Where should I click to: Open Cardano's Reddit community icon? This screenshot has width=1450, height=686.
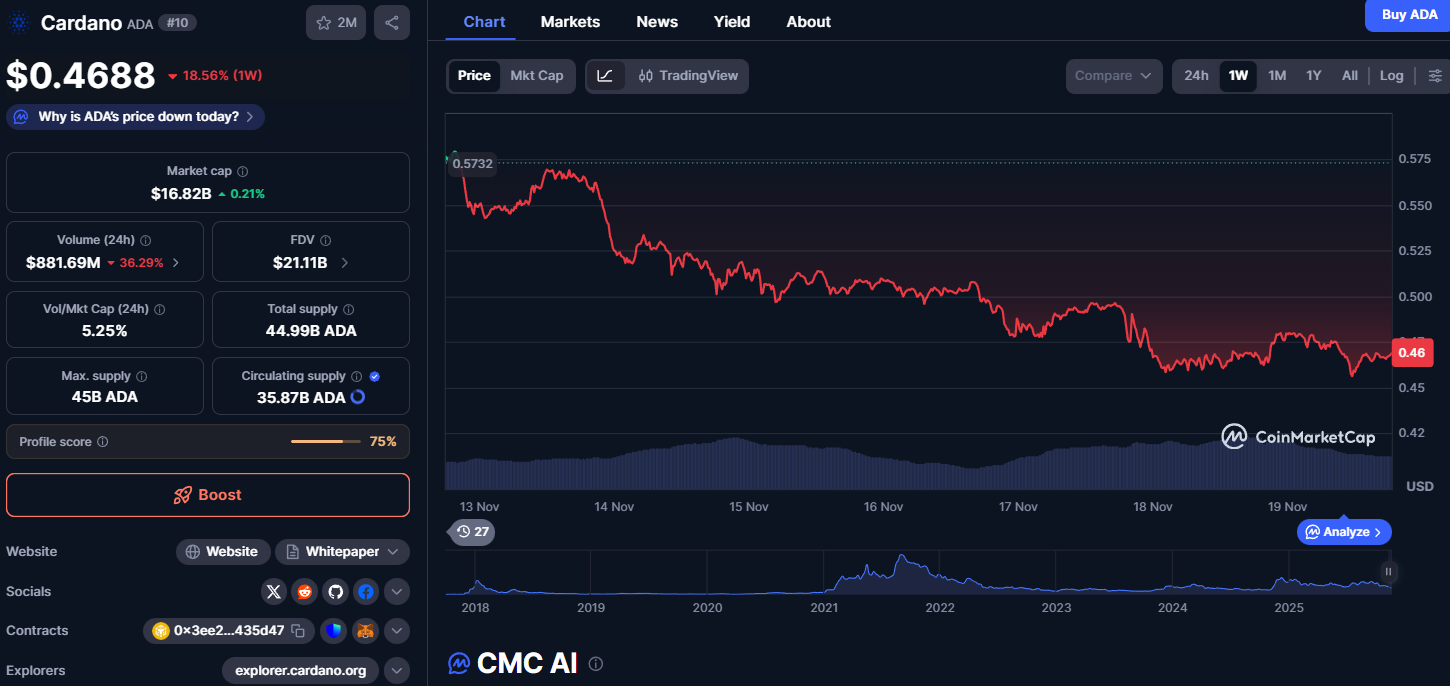tap(304, 591)
